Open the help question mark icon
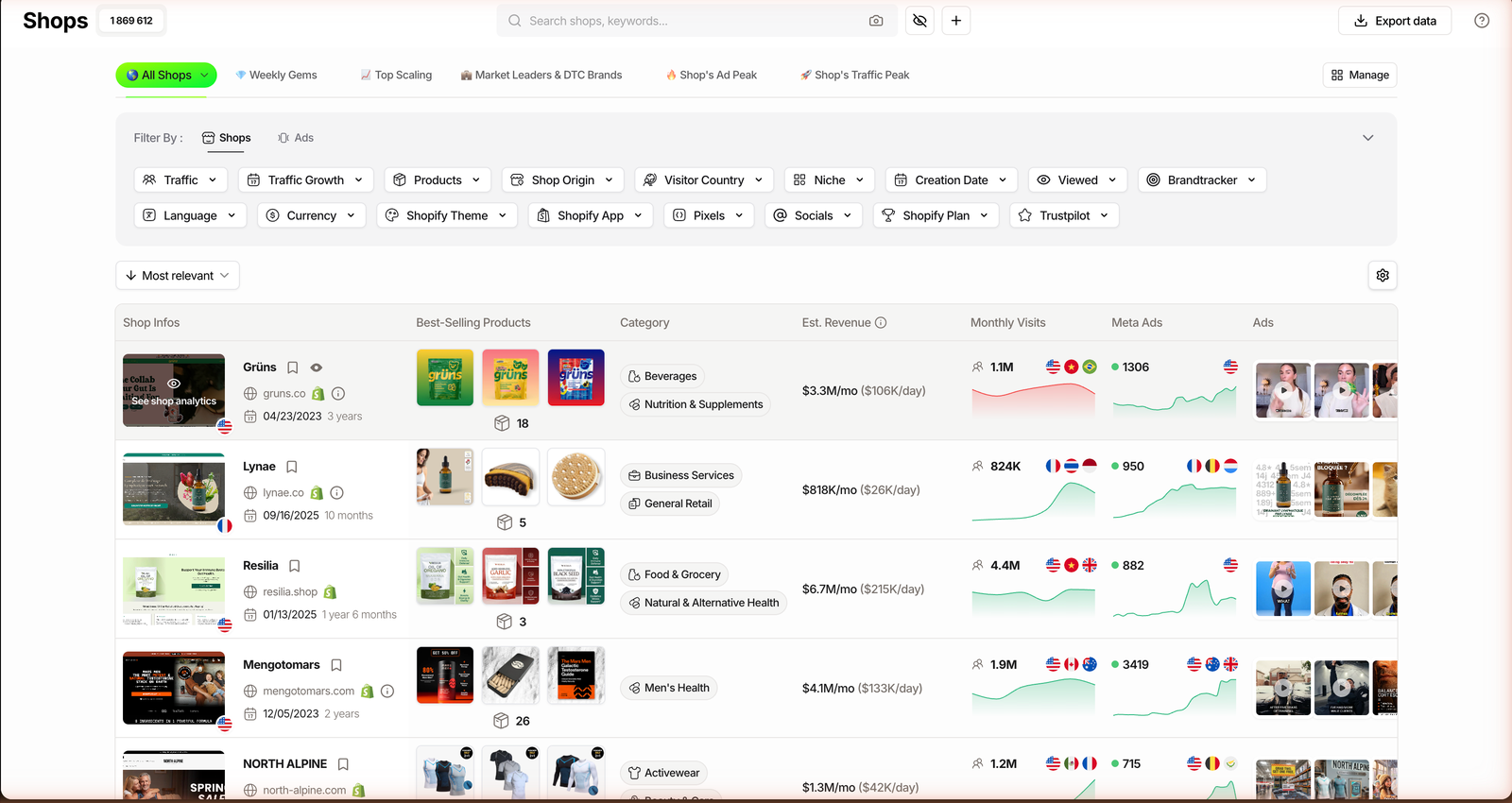 1482,21
